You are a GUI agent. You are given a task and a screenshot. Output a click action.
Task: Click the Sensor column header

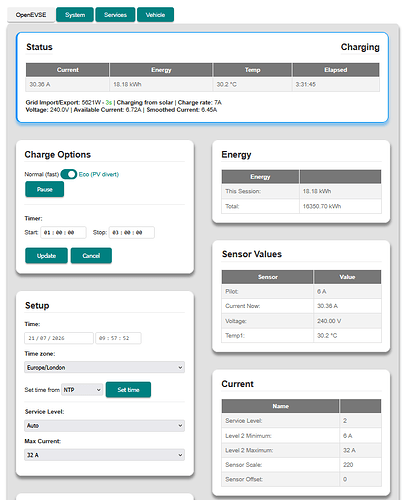click(x=267, y=277)
